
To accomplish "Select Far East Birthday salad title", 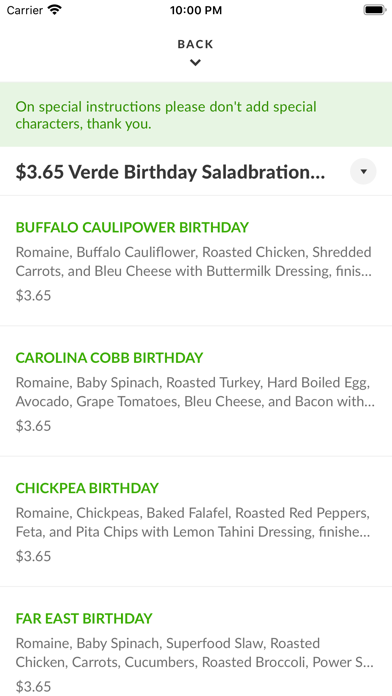I will [84, 618].
